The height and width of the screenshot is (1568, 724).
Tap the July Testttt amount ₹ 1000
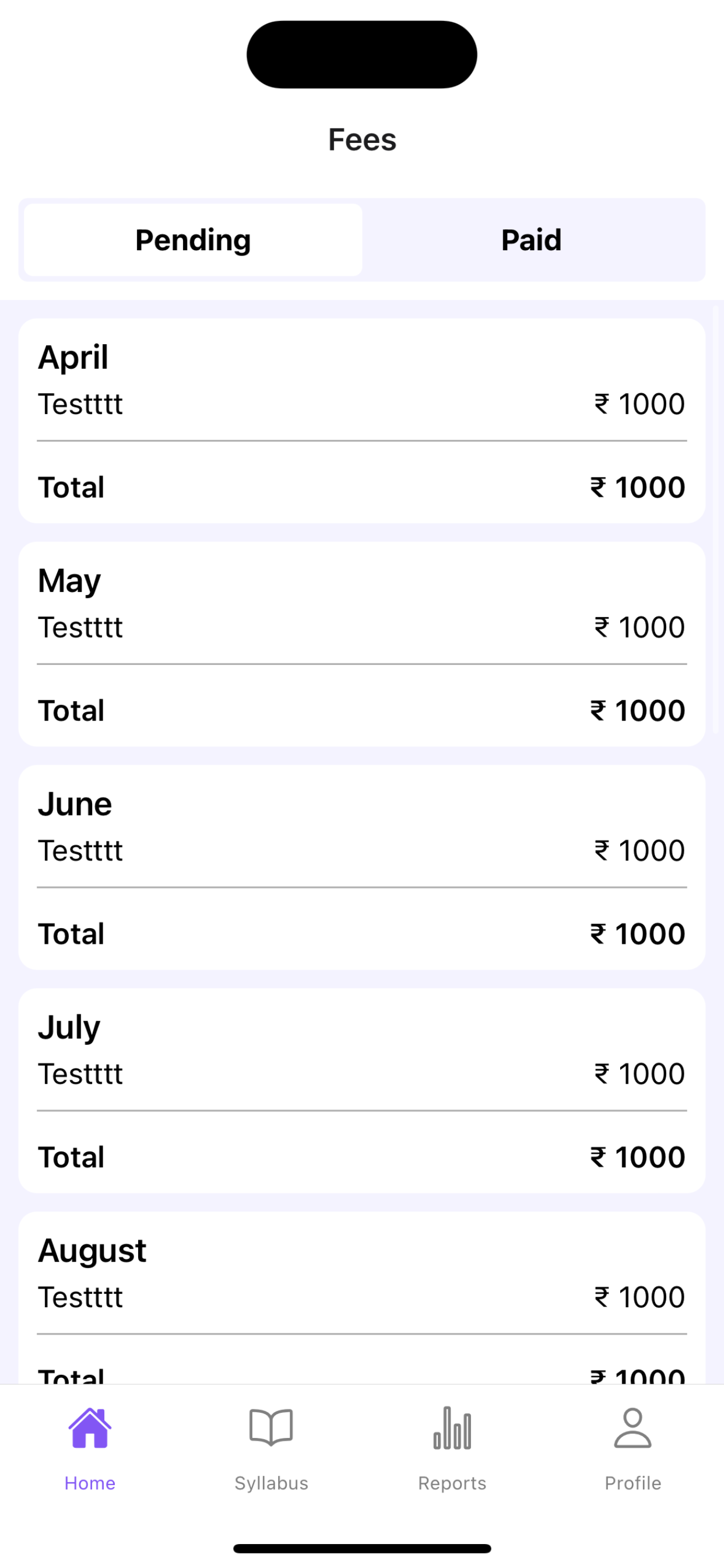tap(639, 1074)
